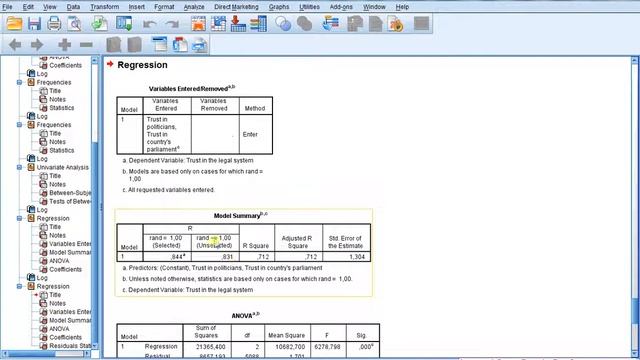Open a file with the folder icon
640x360 pixels.
point(14,24)
